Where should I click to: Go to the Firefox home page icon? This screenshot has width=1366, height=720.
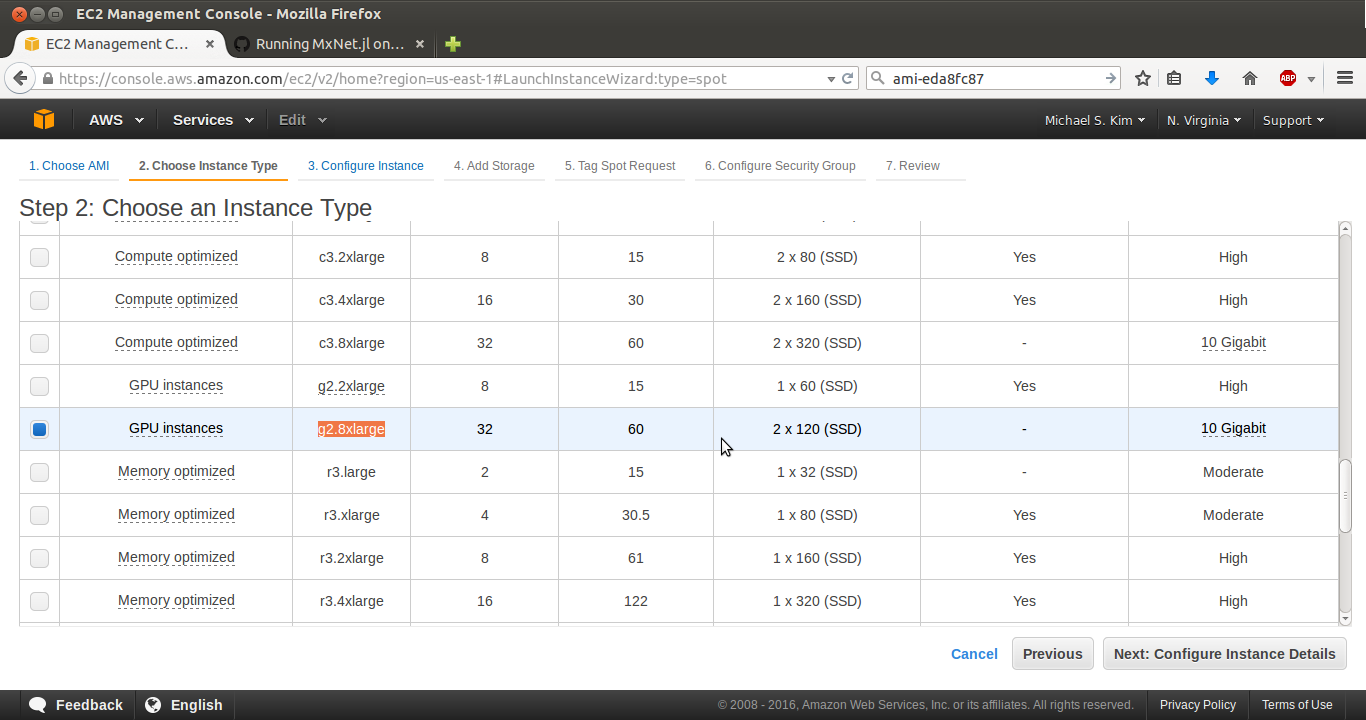1250,78
